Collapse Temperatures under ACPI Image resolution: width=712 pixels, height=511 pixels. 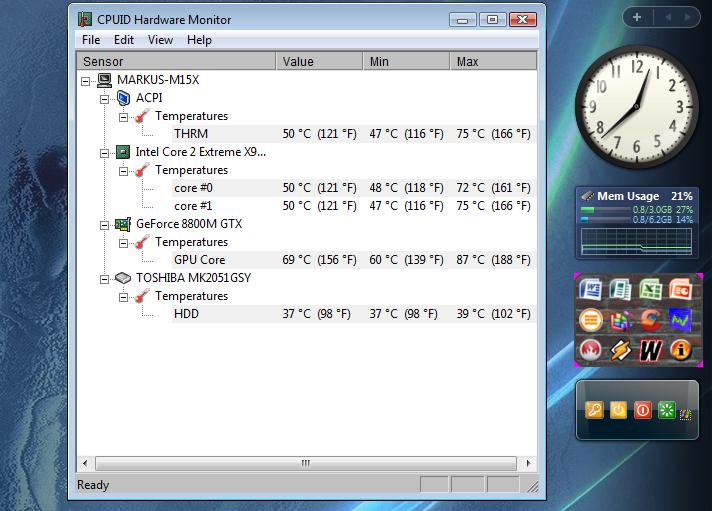tap(124, 117)
